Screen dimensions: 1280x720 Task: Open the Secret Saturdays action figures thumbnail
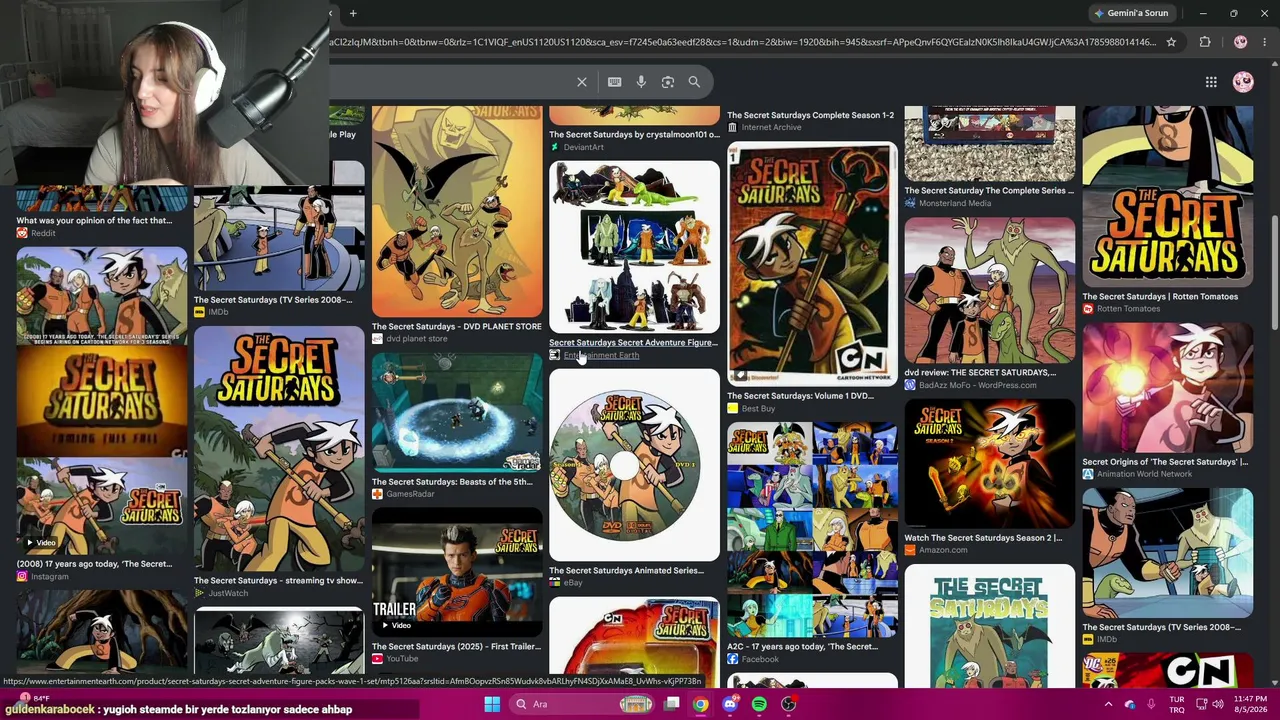pyautogui.click(x=634, y=247)
